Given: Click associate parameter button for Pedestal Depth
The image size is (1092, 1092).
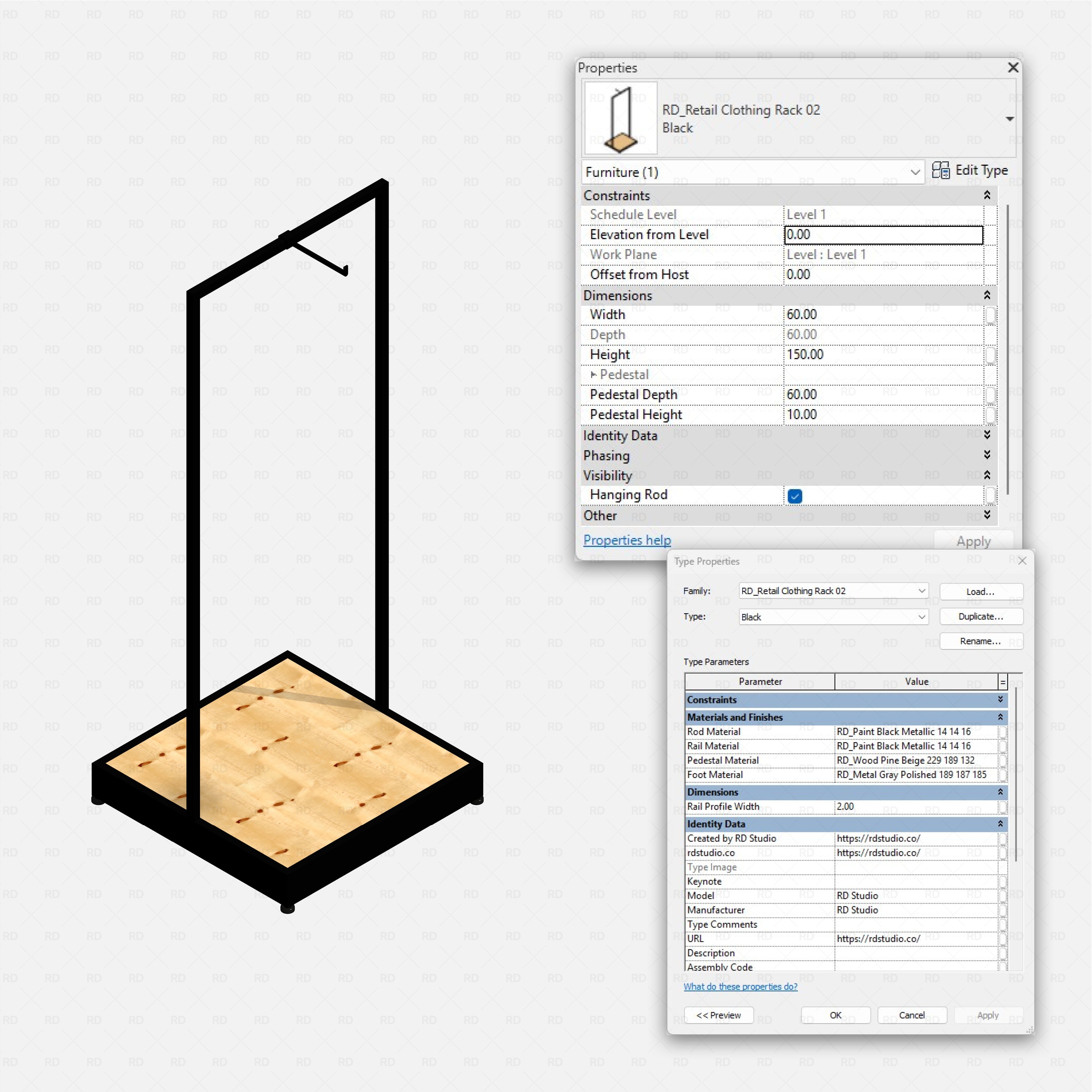Looking at the screenshot, I should tap(990, 395).
